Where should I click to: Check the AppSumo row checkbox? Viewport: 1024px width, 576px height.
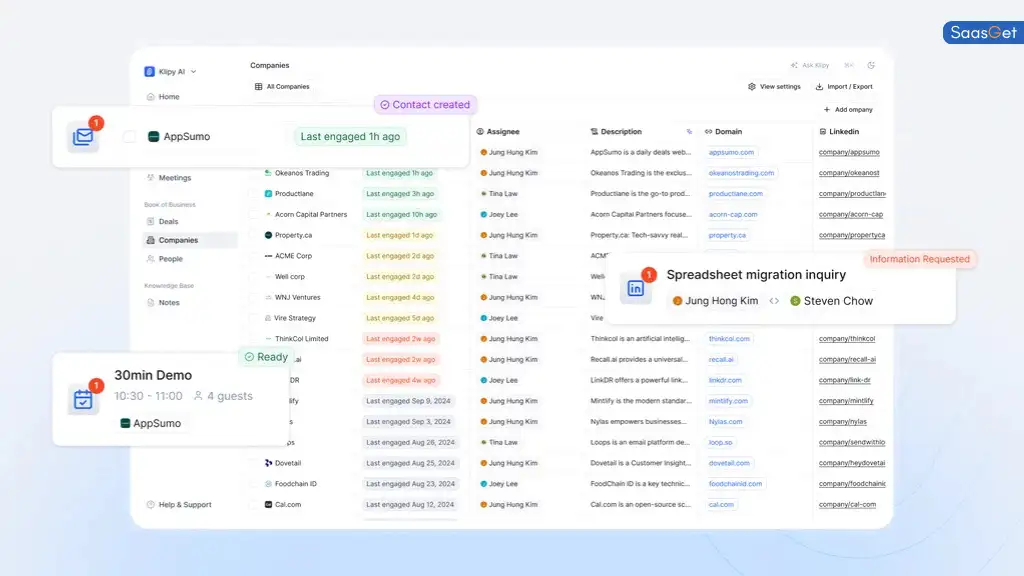coord(129,136)
